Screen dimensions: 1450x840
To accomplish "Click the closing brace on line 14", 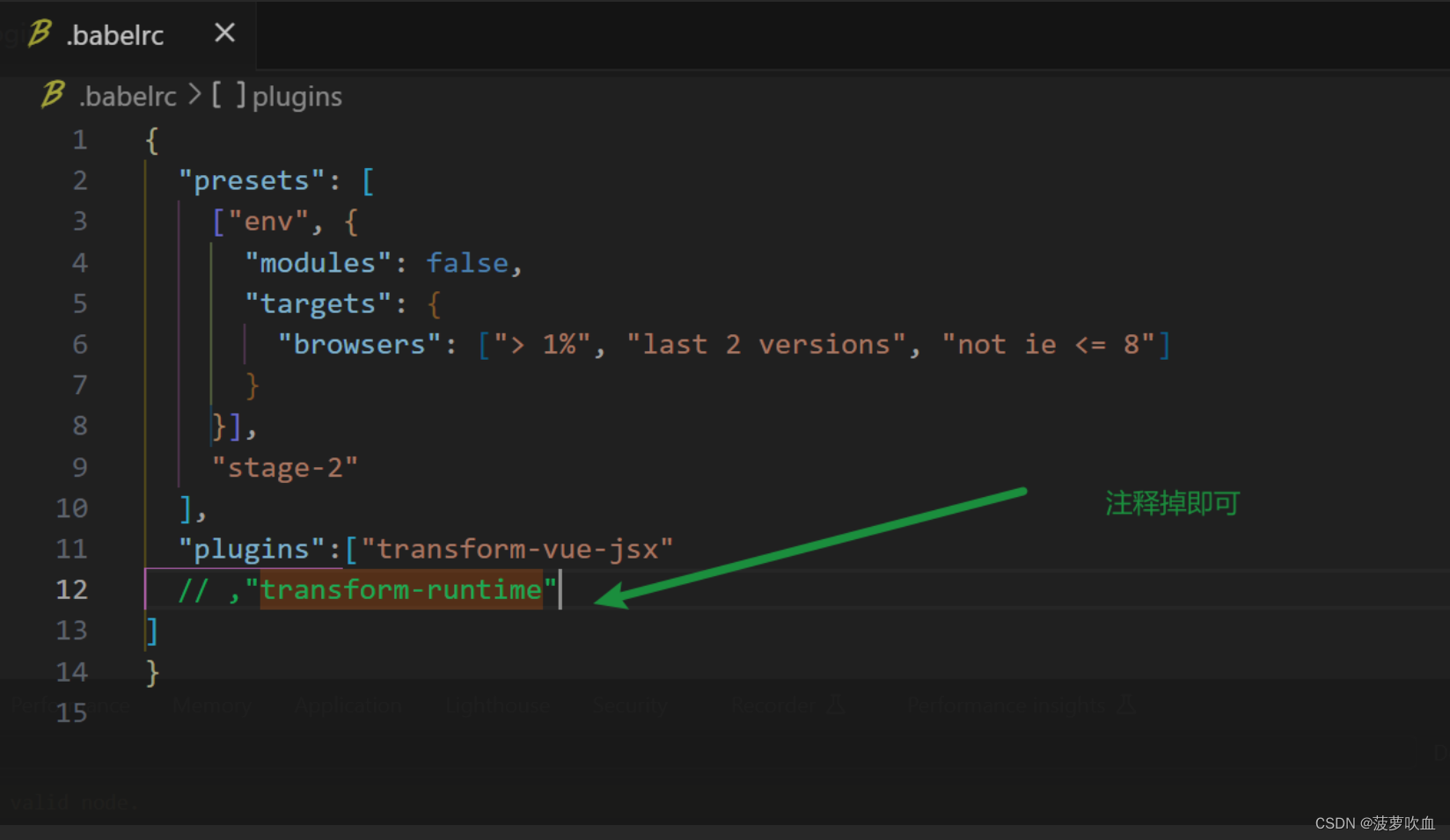I will tap(152, 673).
